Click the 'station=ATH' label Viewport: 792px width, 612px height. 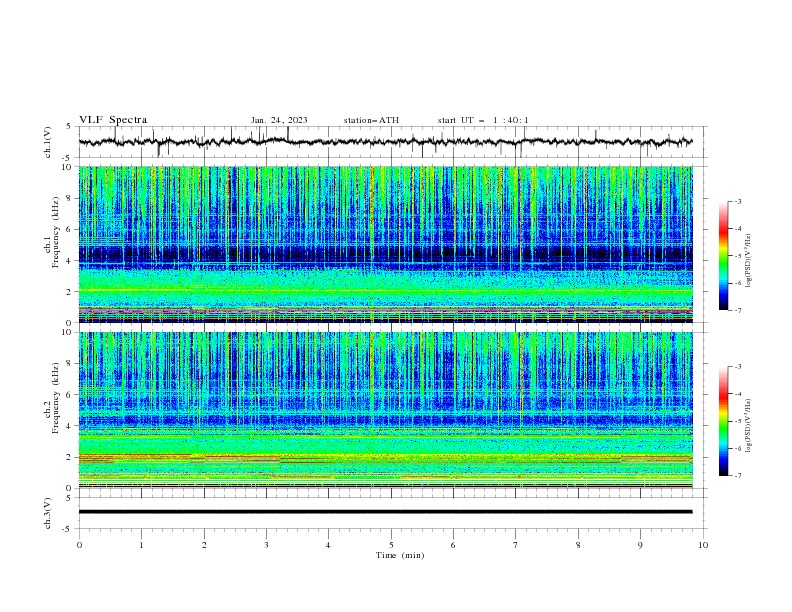pos(371,120)
